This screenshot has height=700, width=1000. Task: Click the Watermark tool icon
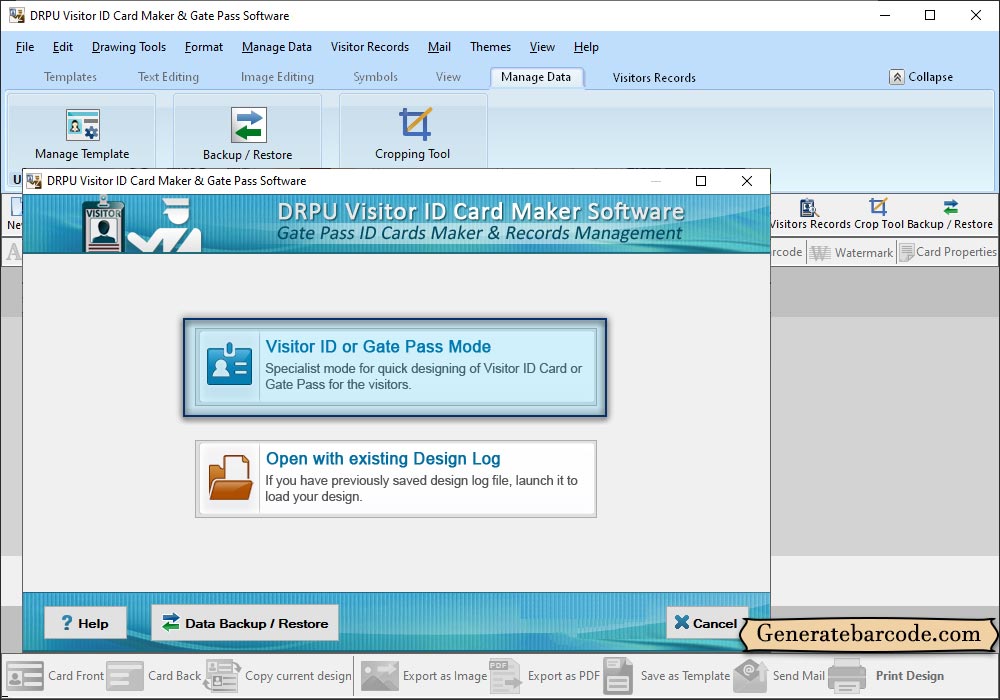click(820, 252)
